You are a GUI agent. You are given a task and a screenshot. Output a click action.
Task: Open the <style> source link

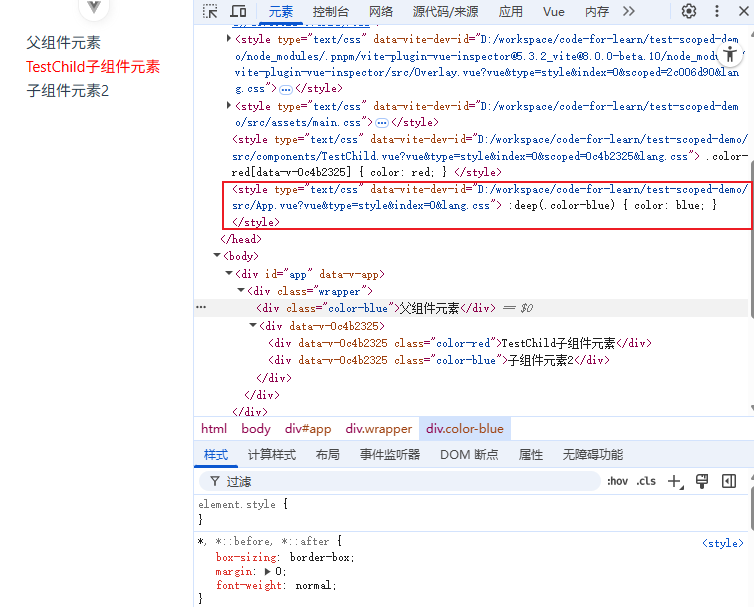click(722, 543)
